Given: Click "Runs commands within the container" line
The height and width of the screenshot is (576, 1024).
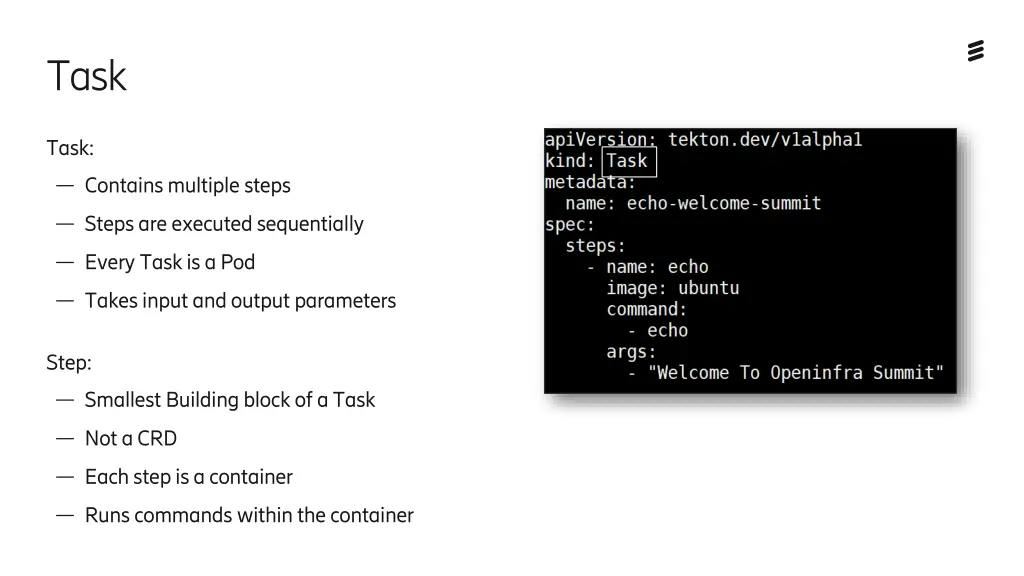Looking at the screenshot, I should (249, 515).
